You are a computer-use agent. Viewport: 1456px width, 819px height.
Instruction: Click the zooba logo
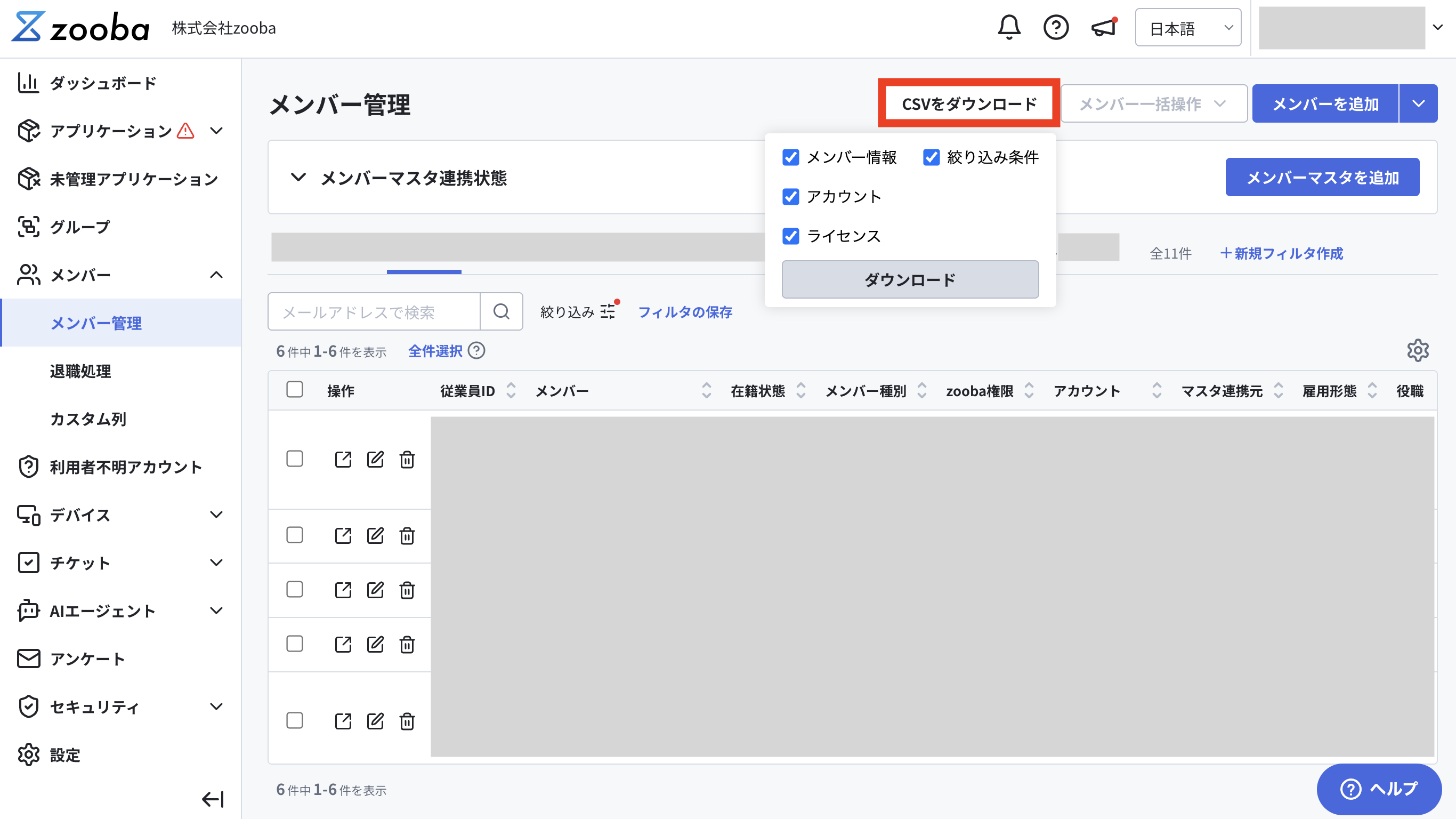click(80, 27)
